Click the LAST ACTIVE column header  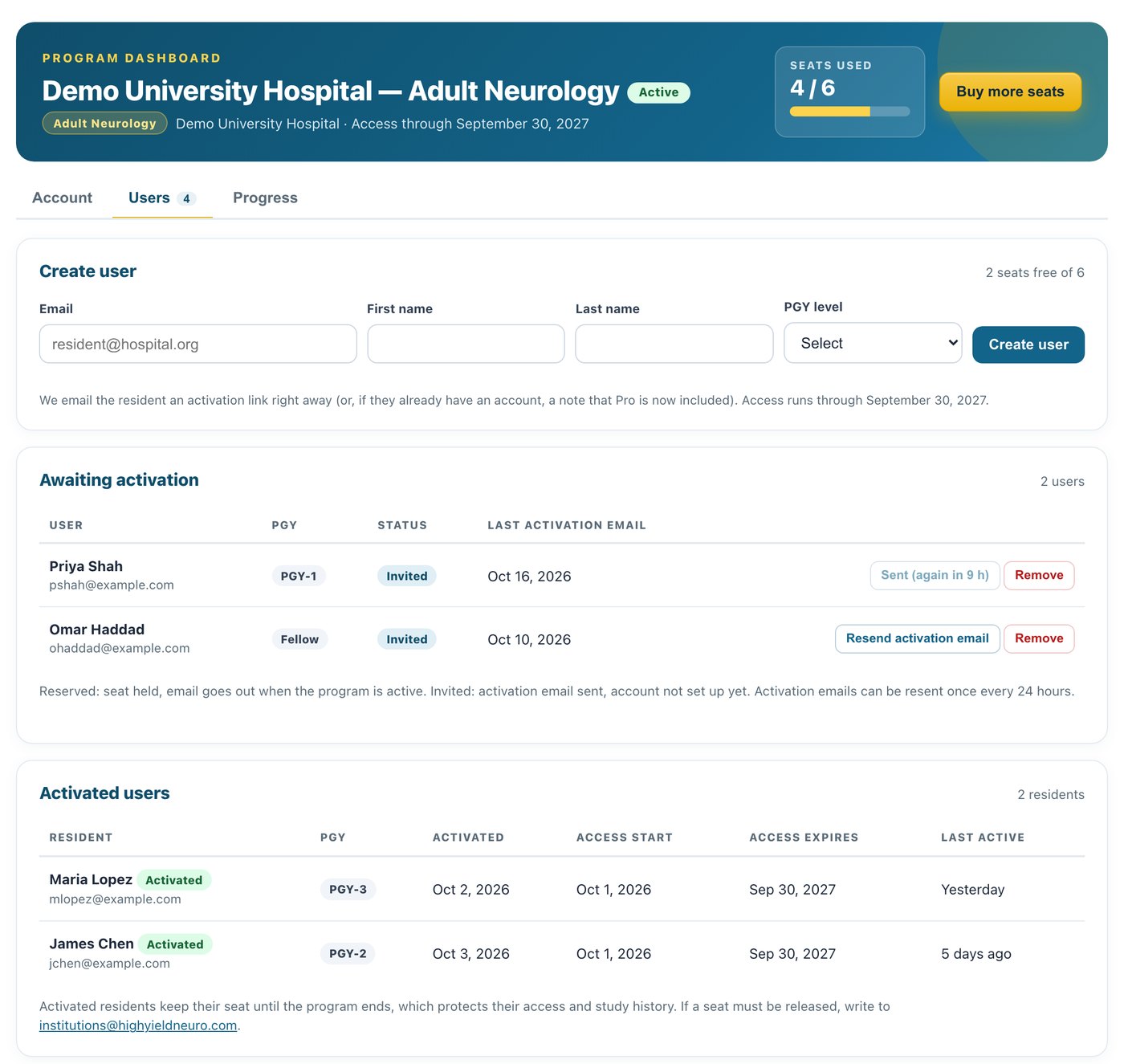coord(983,837)
